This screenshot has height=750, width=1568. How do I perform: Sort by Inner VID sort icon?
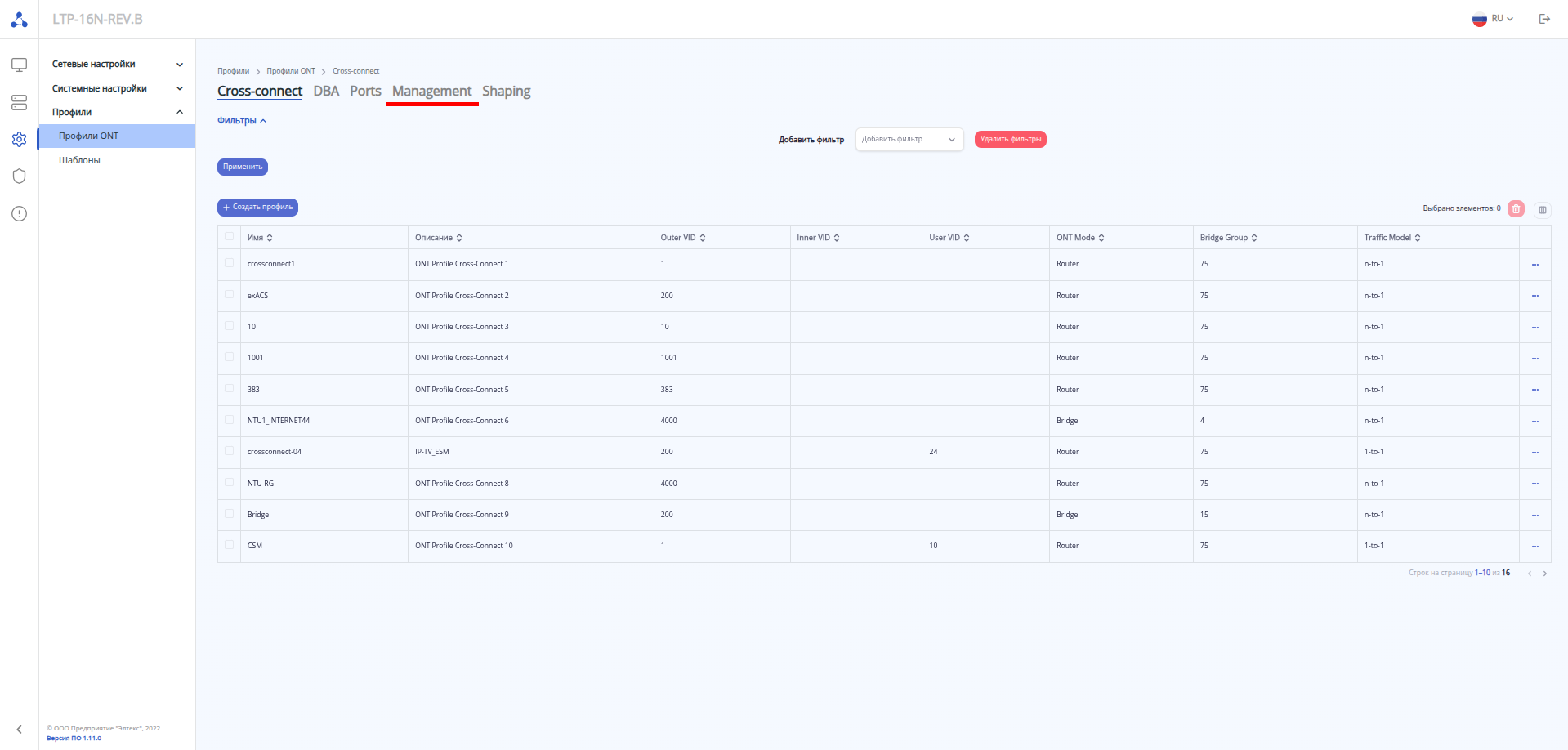click(837, 238)
